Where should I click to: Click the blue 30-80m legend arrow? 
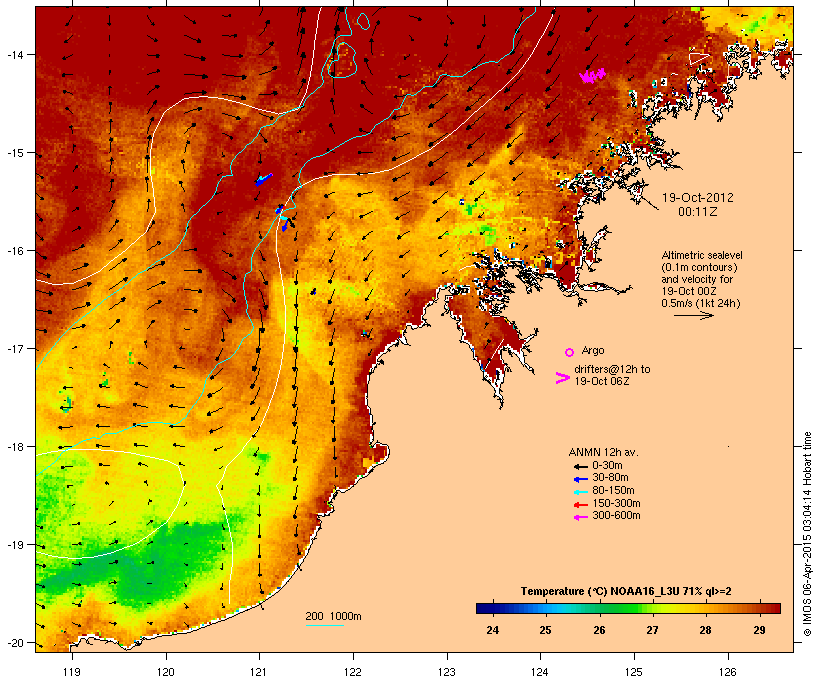(580, 479)
